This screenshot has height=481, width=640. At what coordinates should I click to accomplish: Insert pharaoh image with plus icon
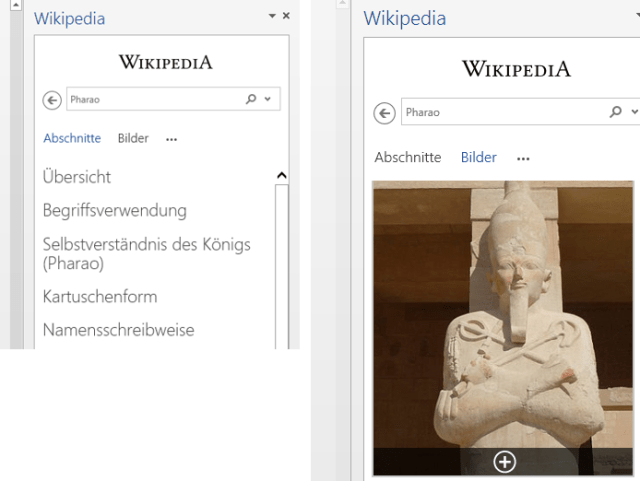click(504, 462)
